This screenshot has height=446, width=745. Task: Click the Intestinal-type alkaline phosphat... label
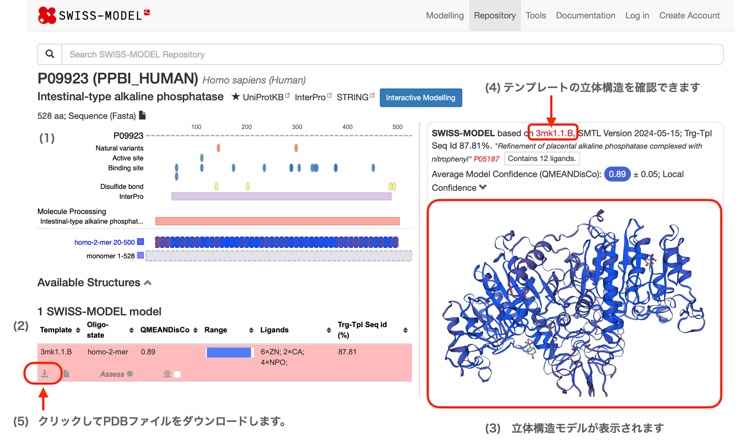91,221
